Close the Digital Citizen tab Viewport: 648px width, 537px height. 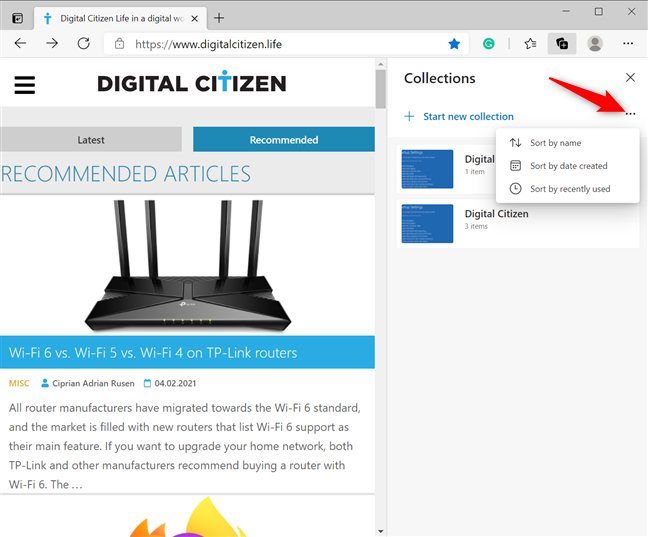(194, 19)
